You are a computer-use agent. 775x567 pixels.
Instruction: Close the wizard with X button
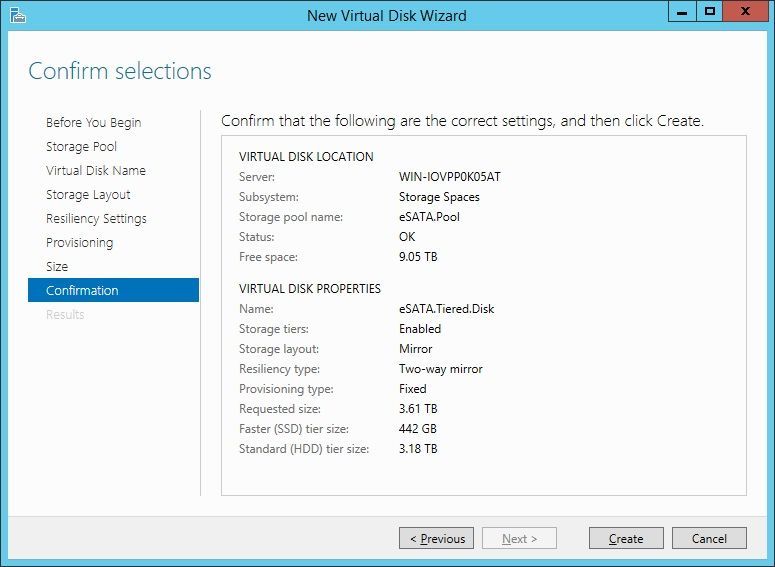click(x=745, y=11)
